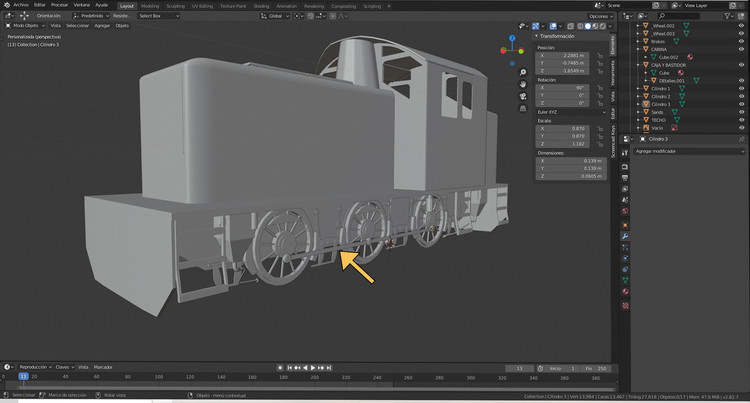Switch perspective/orthographic with the grid icon

click(524, 108)
